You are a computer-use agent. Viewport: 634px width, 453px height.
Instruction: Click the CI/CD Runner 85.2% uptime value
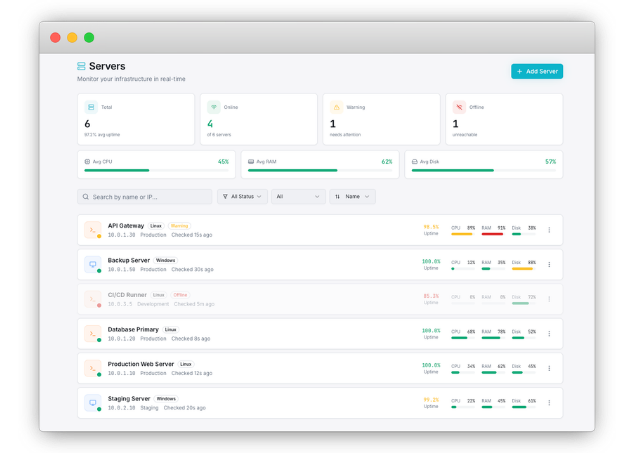click(431, 296)
